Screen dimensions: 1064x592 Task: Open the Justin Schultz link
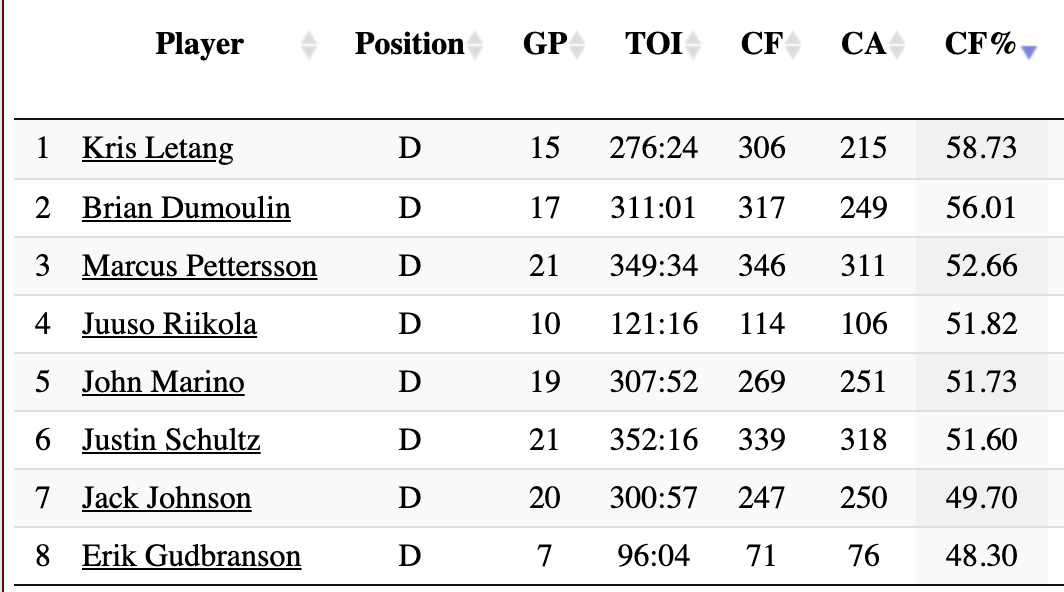[171, 440]
